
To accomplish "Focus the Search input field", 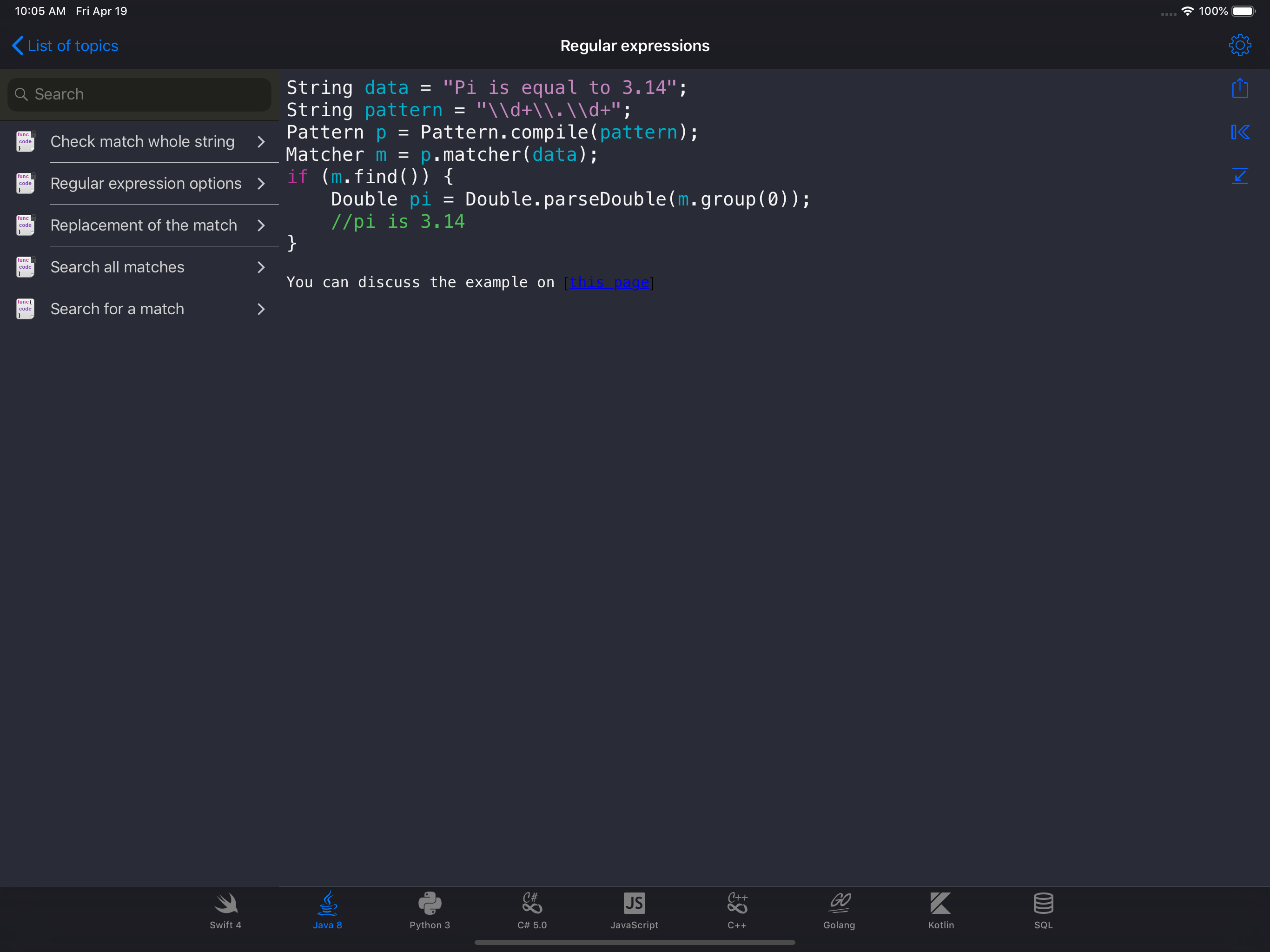I will (139, 94).
